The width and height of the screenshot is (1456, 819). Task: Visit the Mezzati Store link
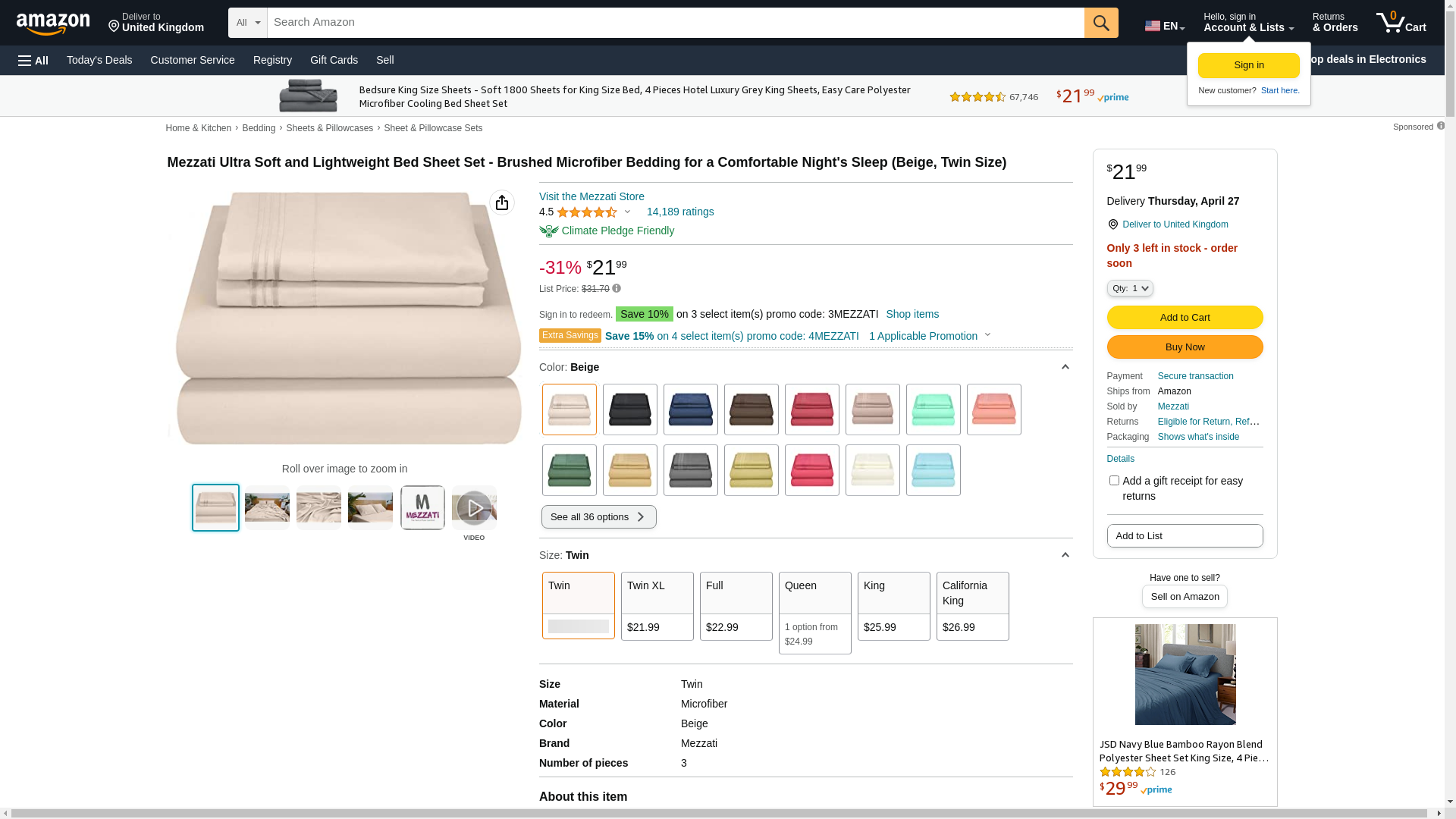(x=591, y=196)
